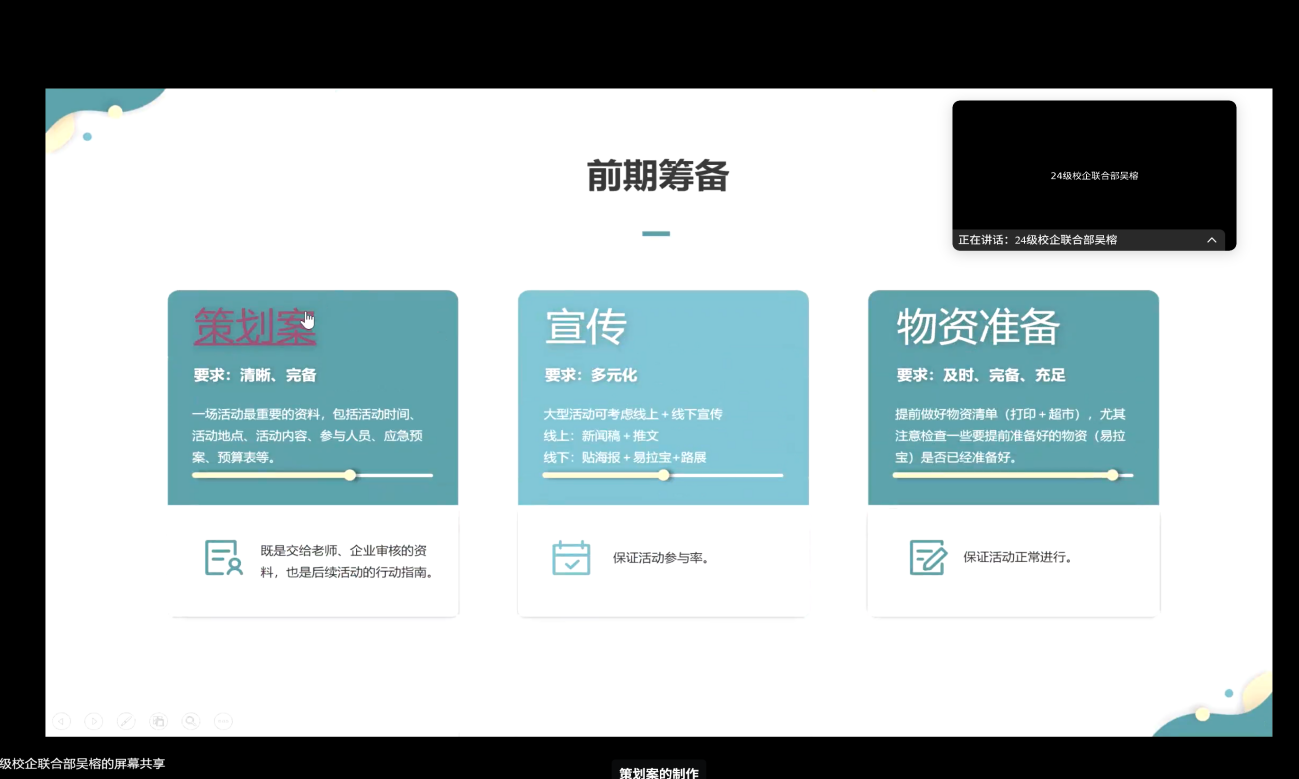This screenshot has width=1299, height=779.
Task: Click slider handle in 策划案 card
Action: click(x=350, y=475)
